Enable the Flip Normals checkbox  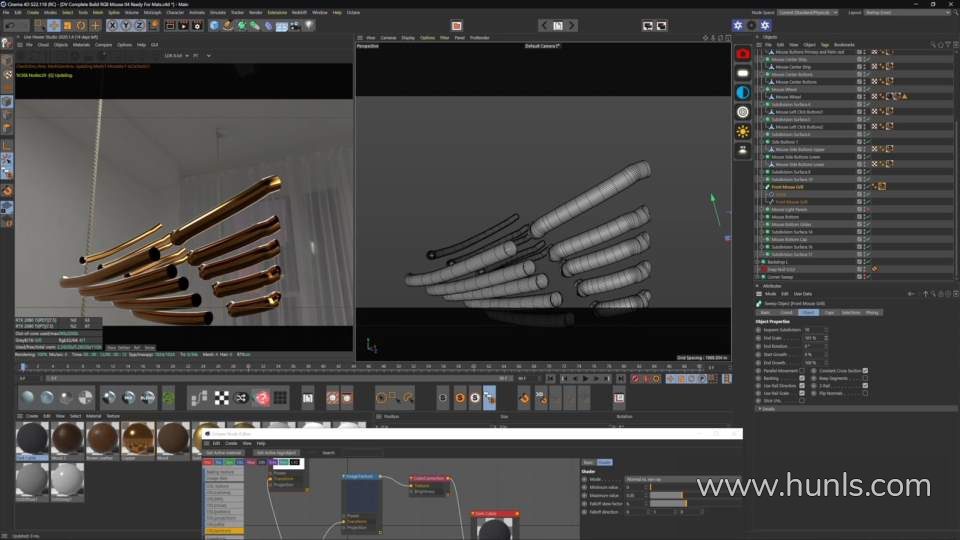pyautogui.click(x=865, y=393)
